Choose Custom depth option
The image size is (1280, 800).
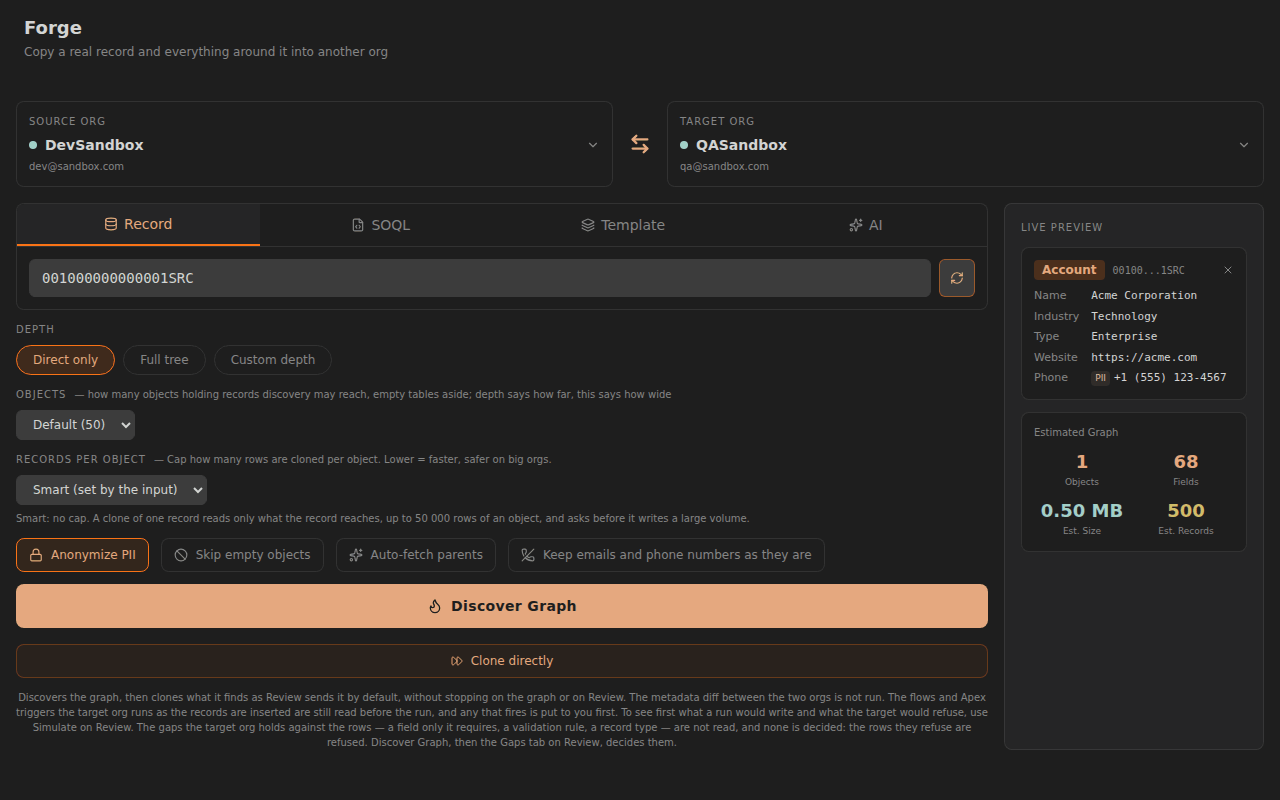point(273,360)
